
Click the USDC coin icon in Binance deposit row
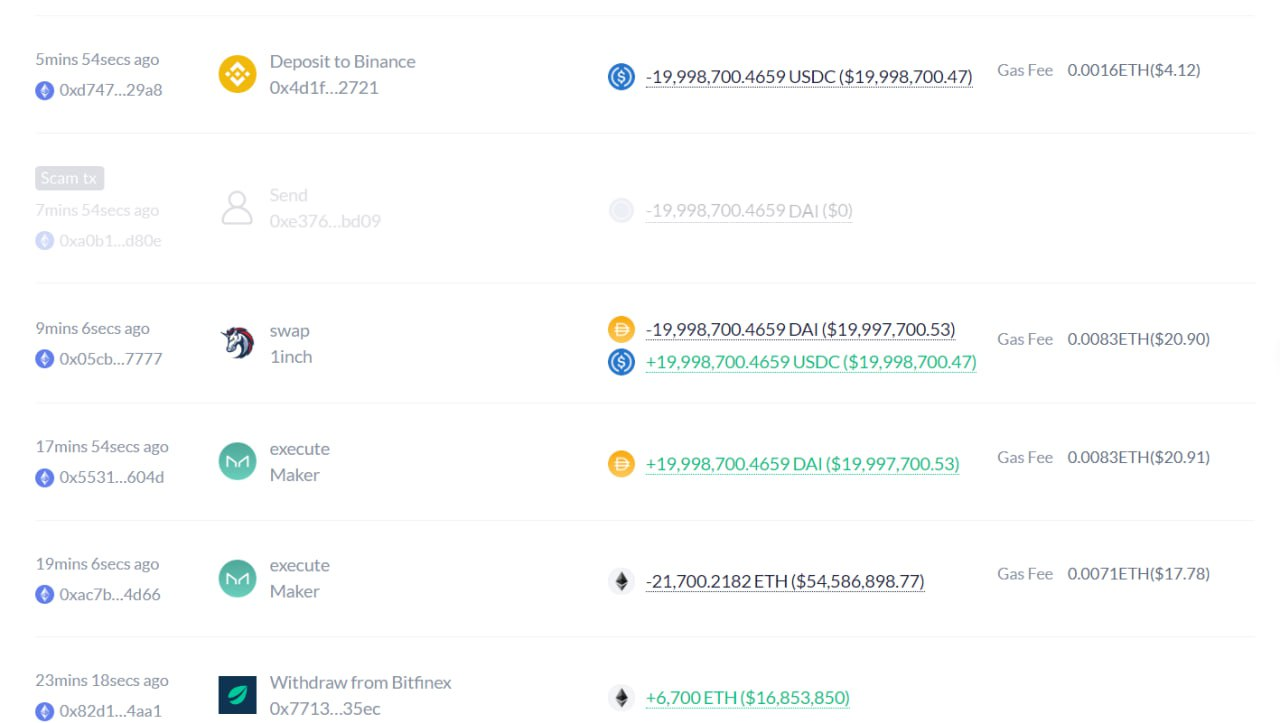(x=621, y=76)
